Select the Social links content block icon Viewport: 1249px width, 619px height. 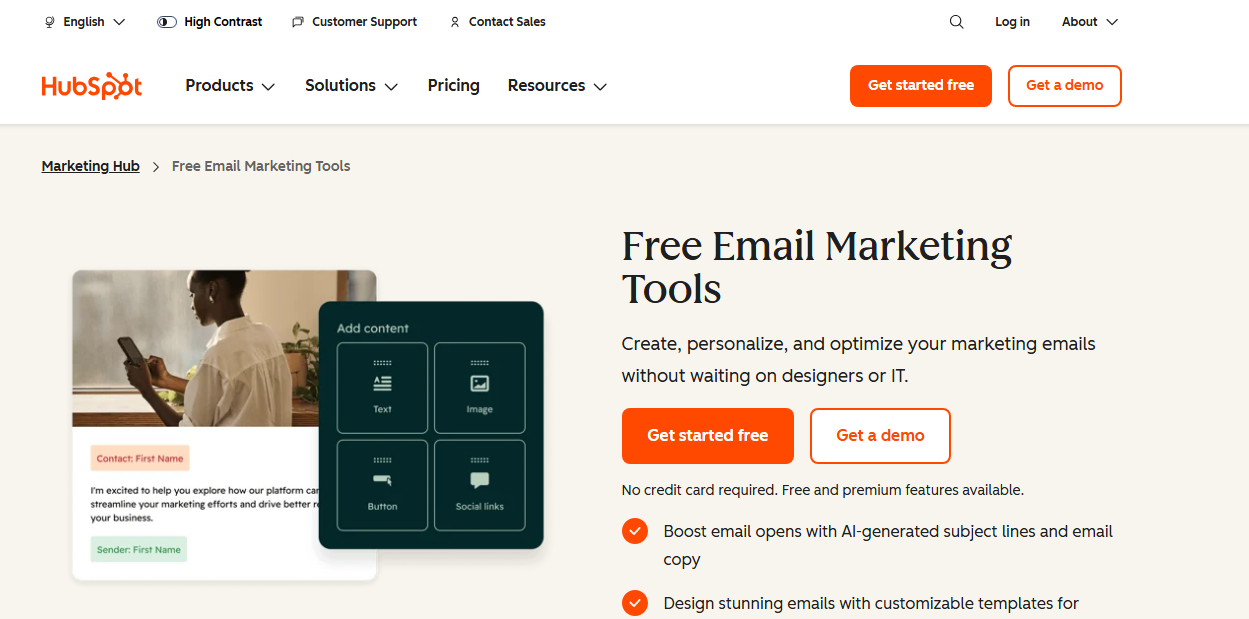pos(480,482)
